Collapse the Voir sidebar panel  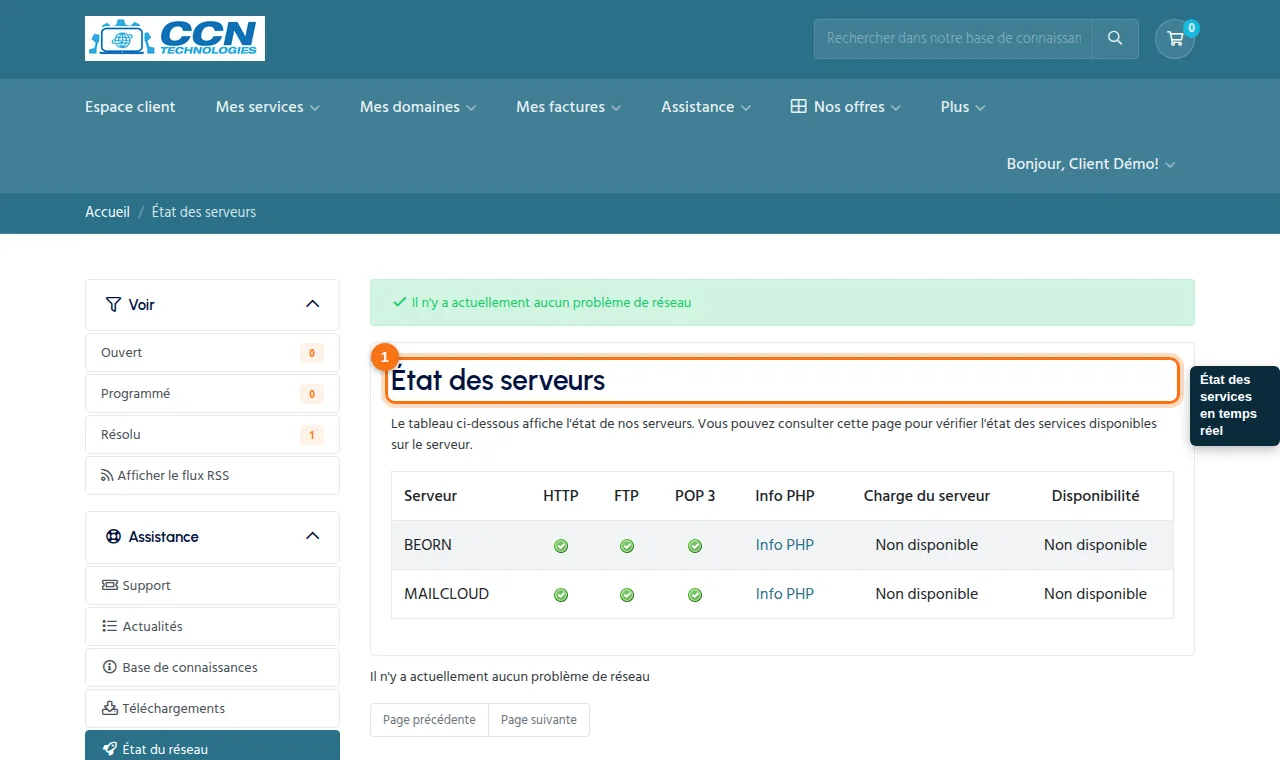[312, 304]
